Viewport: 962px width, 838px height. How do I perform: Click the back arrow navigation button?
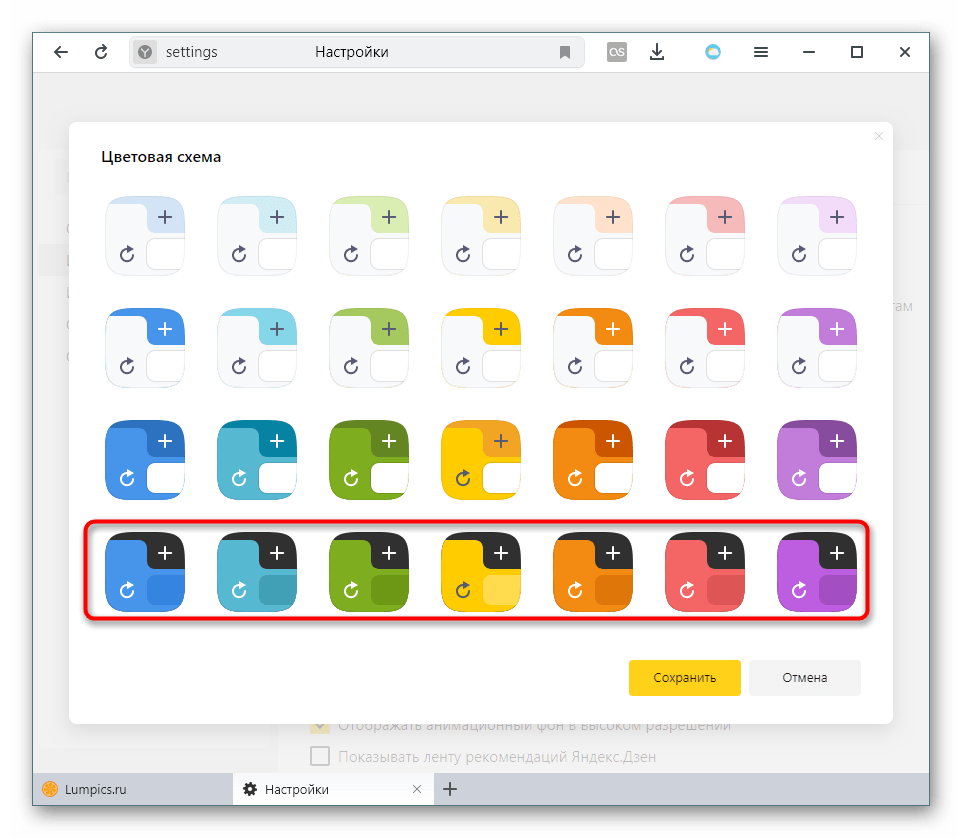(61, 52)
